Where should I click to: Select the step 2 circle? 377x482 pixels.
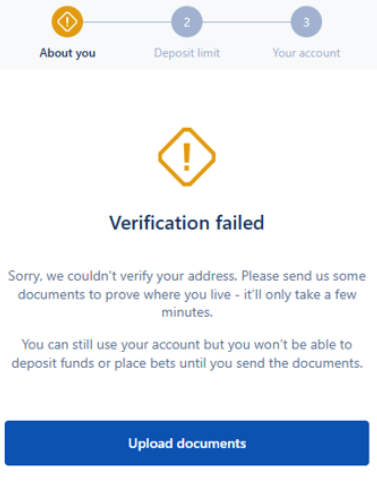point(187,22)
